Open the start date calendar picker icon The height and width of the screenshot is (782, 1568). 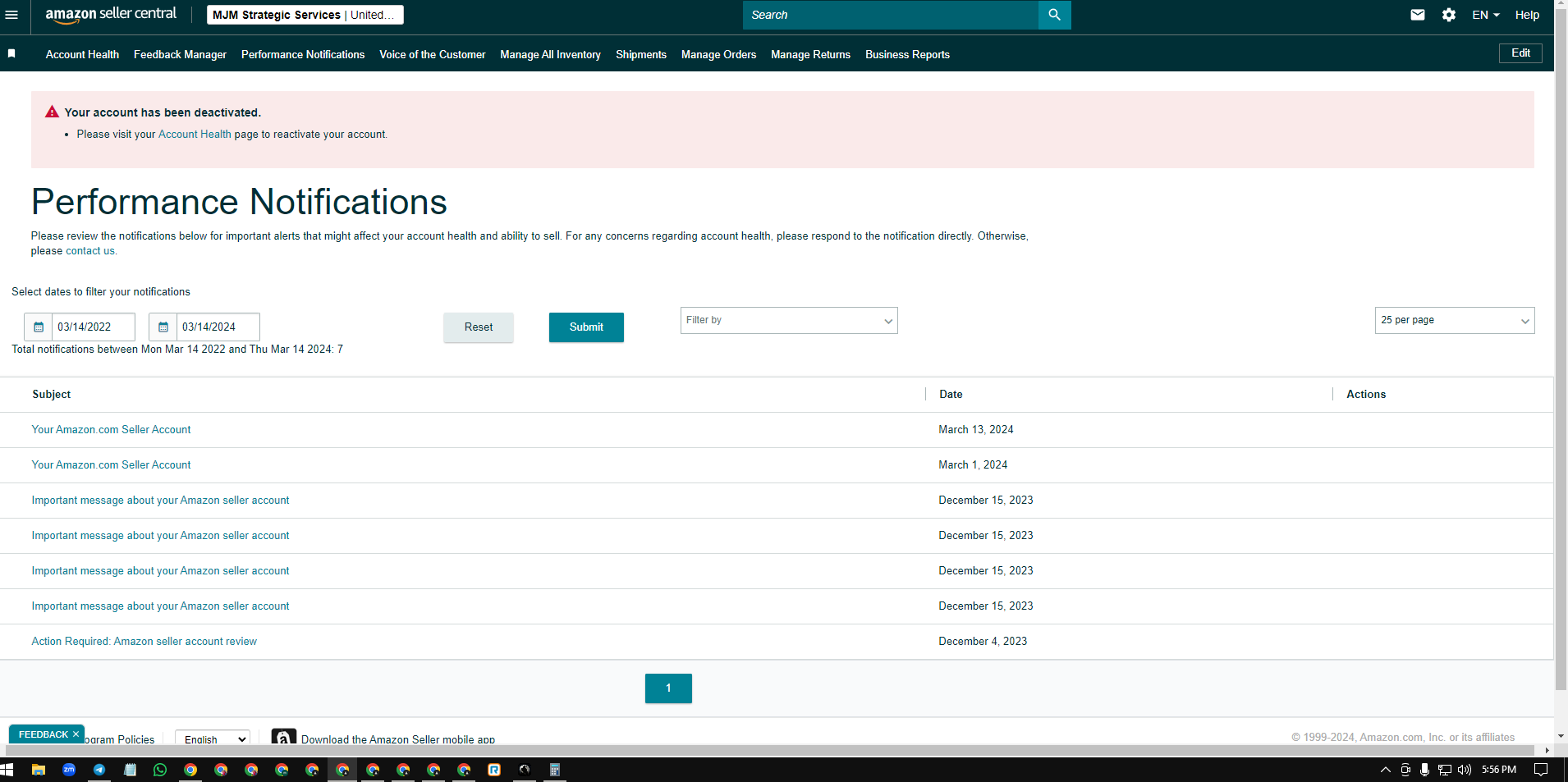click(x=39, y=327)
